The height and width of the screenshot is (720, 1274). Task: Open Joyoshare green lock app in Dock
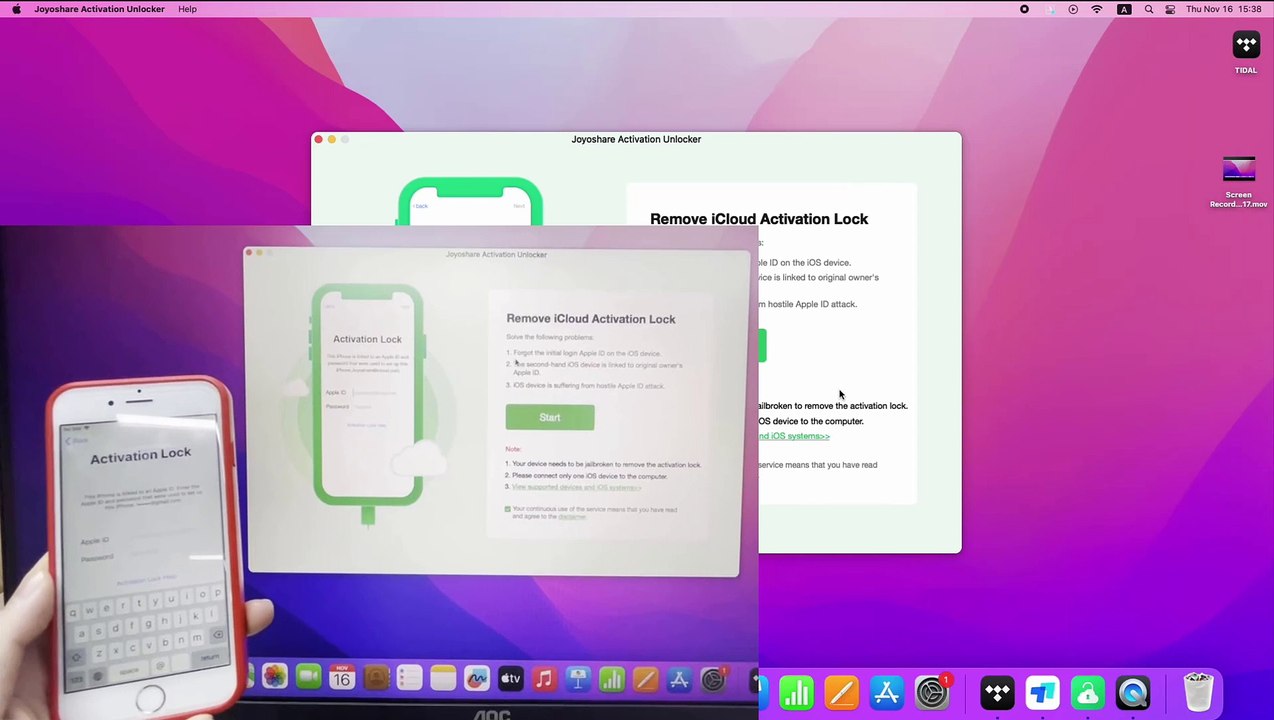click(1087, 692)
